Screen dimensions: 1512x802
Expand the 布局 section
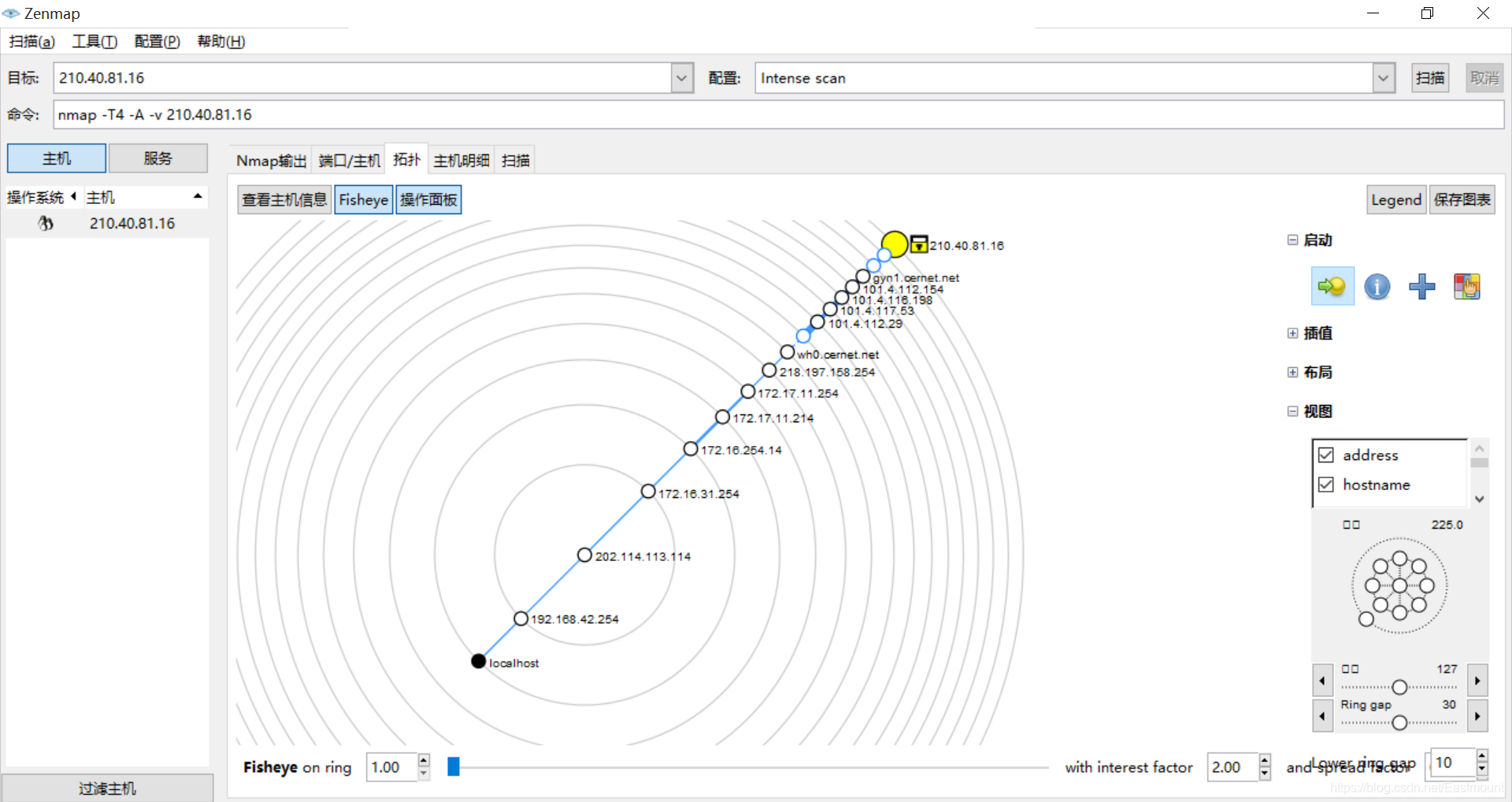point(1292,373)
